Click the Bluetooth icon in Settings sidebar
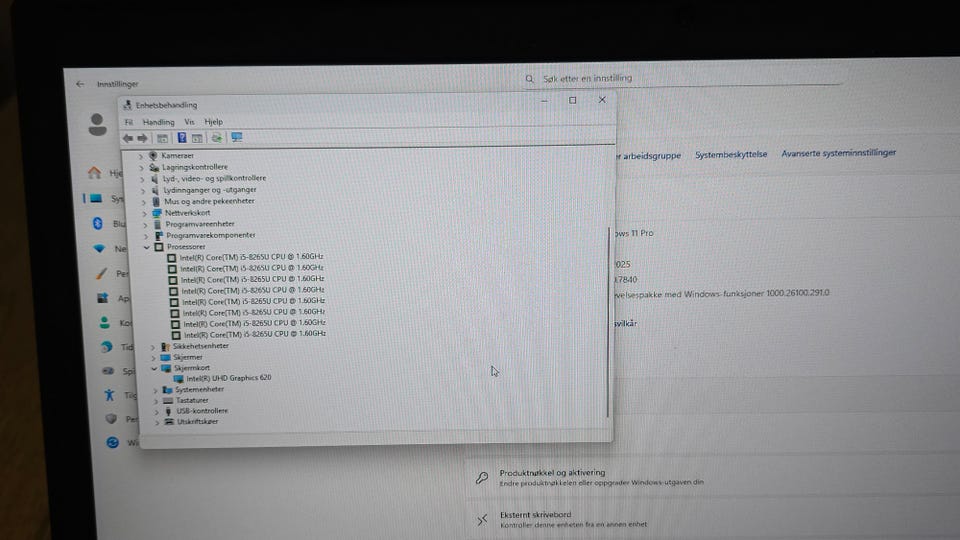The width and height of the screenshot is (960, 540). click(98, 223)
